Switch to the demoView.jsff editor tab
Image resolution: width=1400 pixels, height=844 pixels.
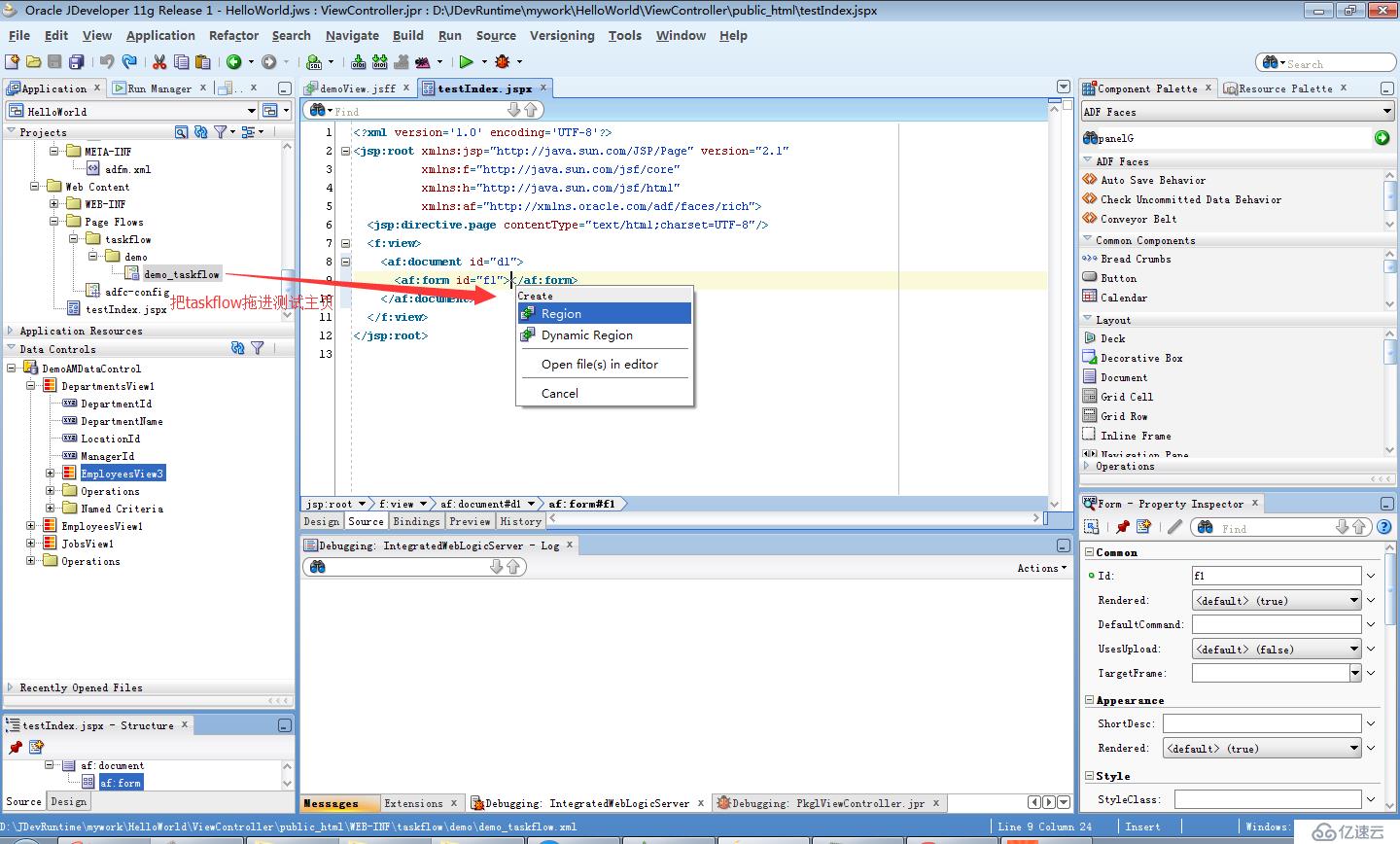click(x=357, y=88)
